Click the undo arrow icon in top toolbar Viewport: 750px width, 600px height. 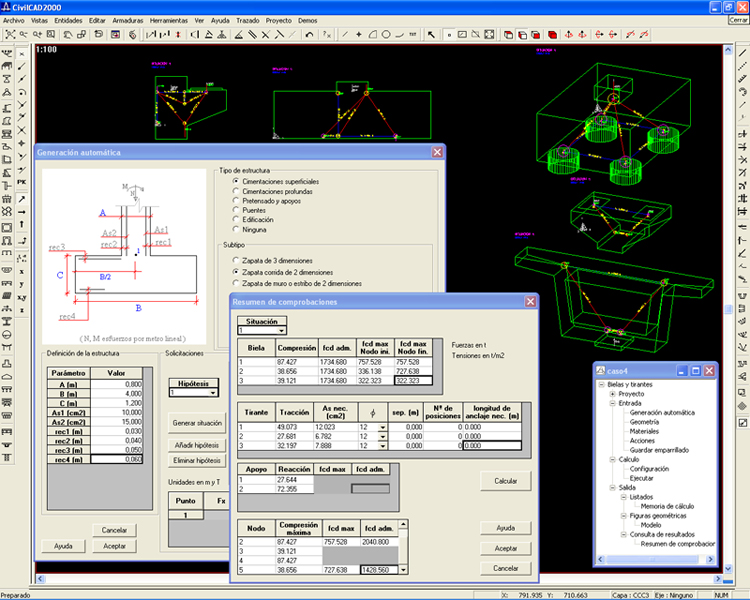tap(310, 35)
